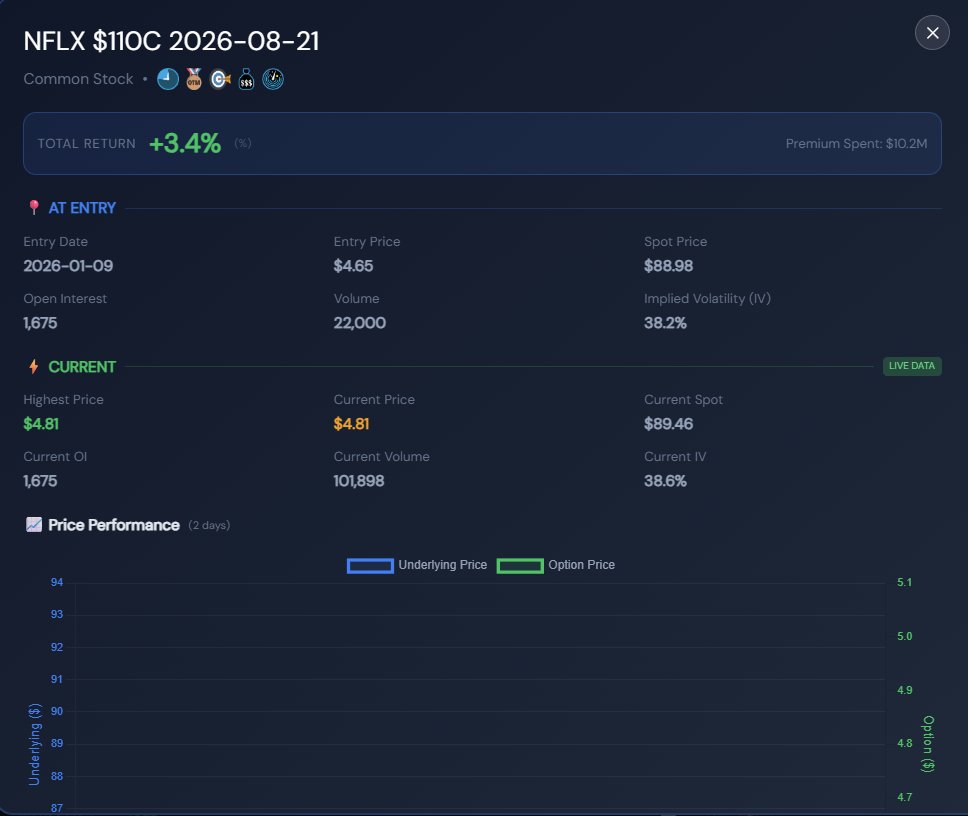
Task: Click the money bag badge icon
Action: click(246, 79)
